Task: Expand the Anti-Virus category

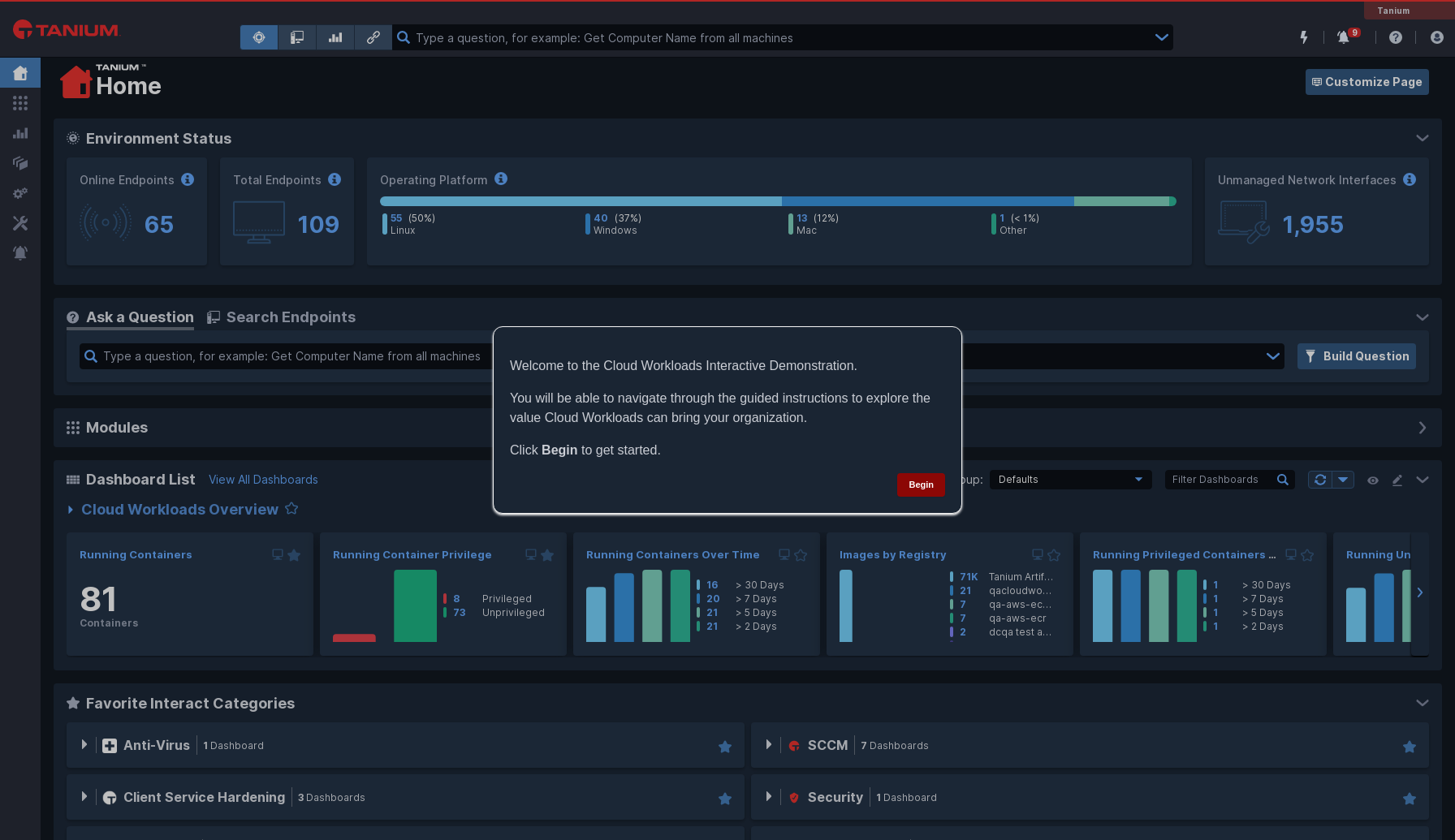Action: tap(84, 745)
